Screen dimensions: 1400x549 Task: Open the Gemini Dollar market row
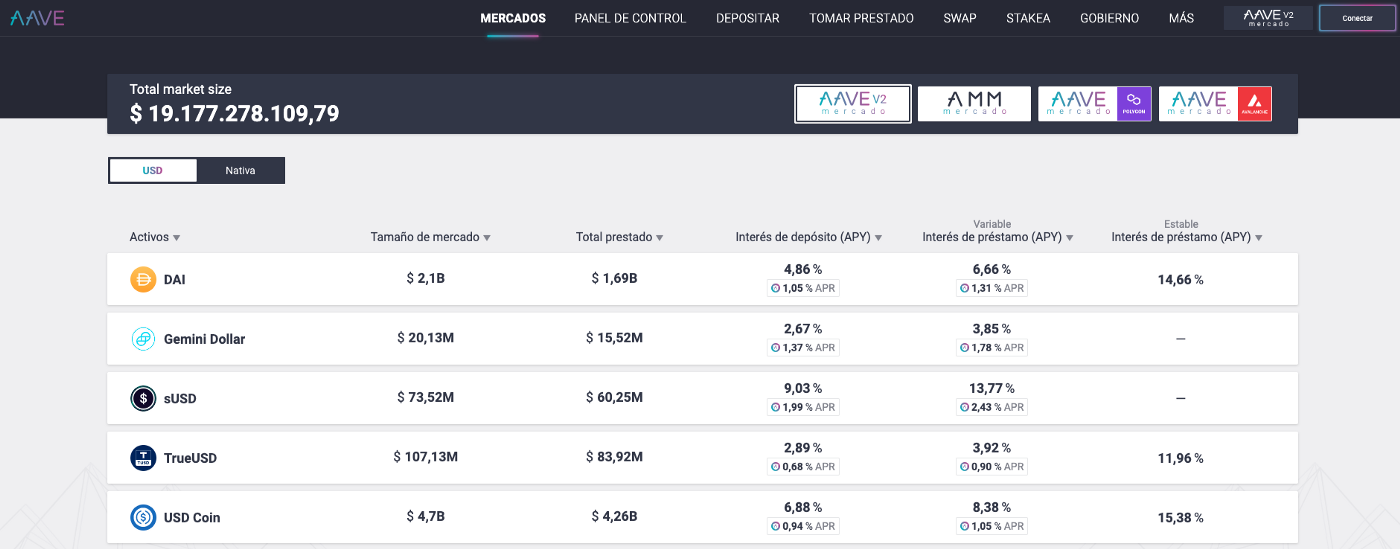702,339
